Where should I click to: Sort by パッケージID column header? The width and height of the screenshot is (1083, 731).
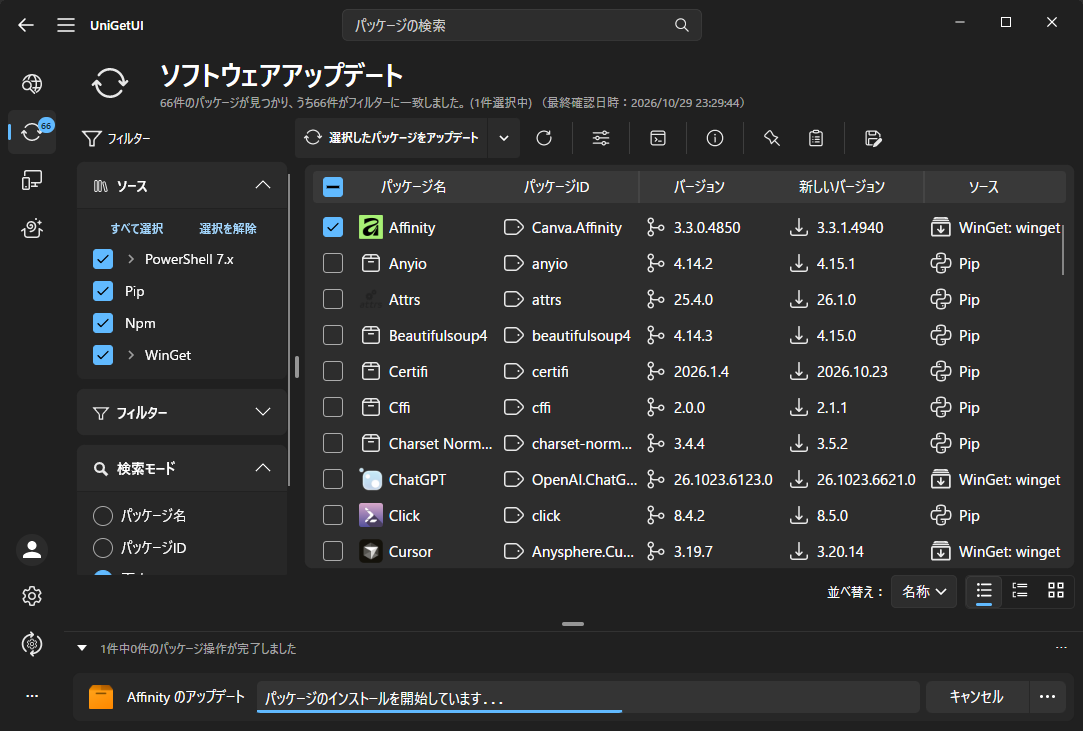(556, 187)
